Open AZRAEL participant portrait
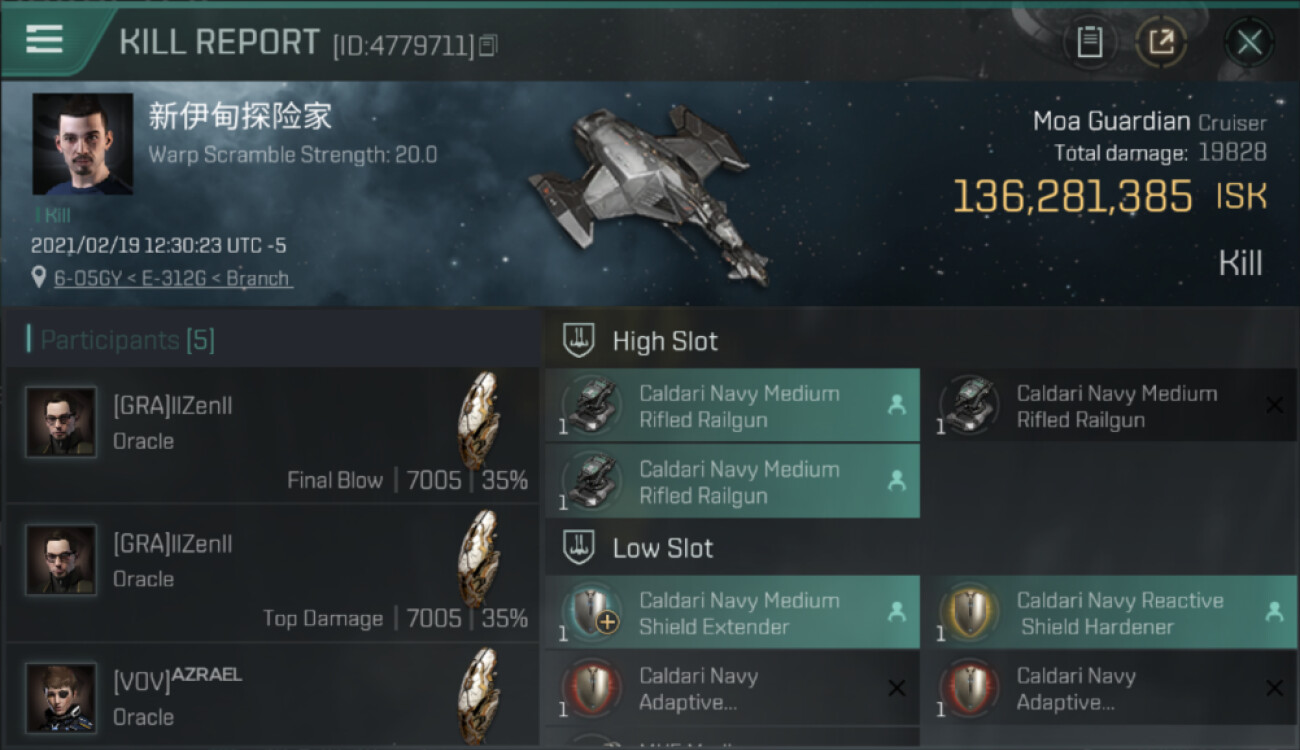The image size is (1300, 750). point(61,697)
